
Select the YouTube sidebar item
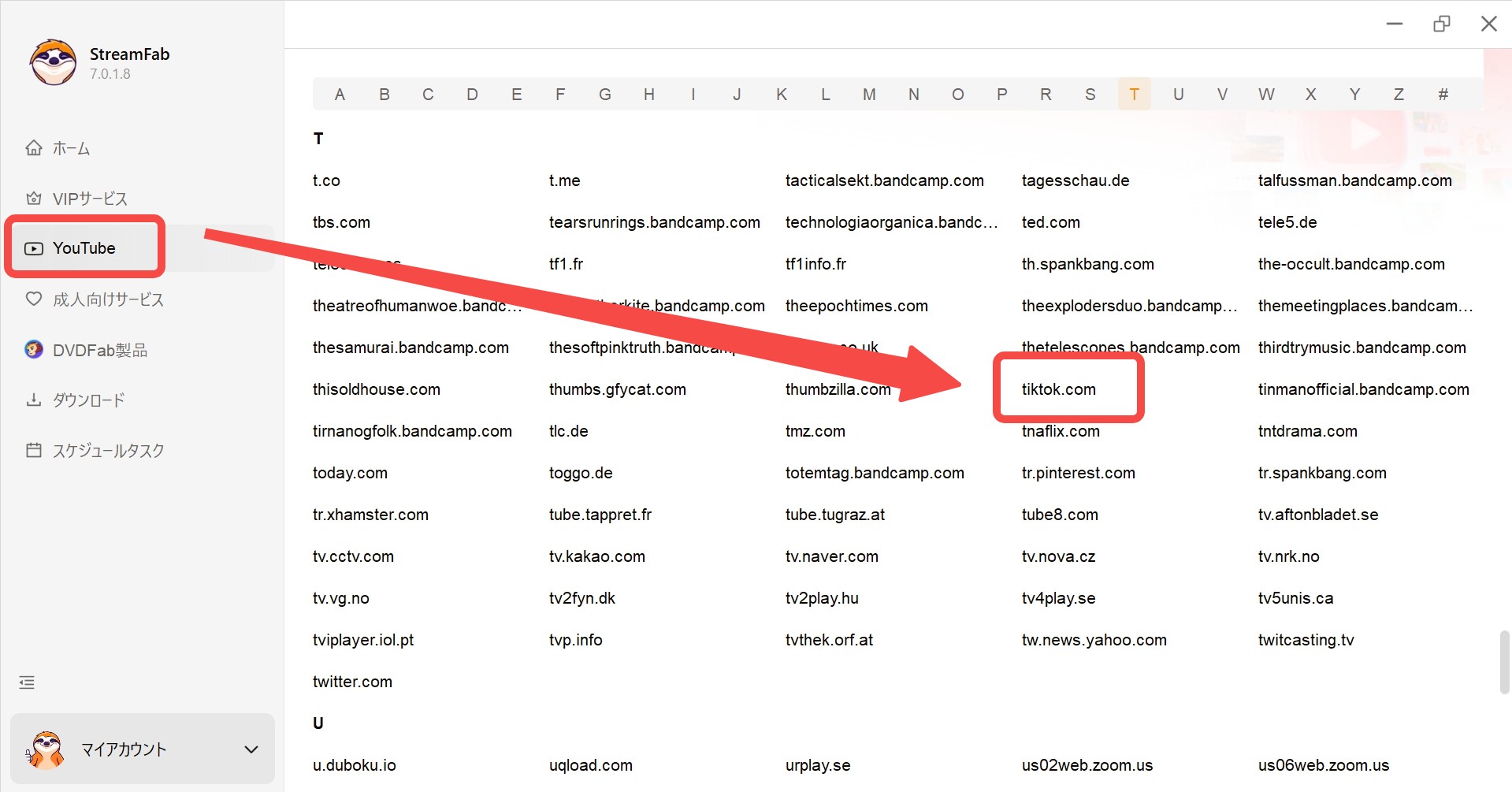tap(142, 248)
